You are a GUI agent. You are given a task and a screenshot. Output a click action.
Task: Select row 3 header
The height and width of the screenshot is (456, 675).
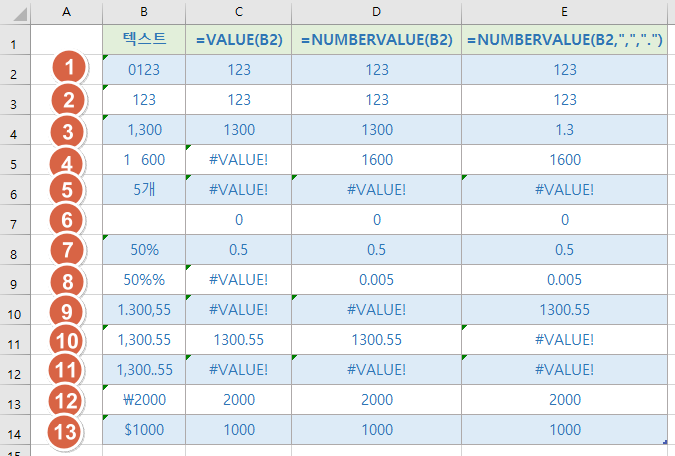15,100
